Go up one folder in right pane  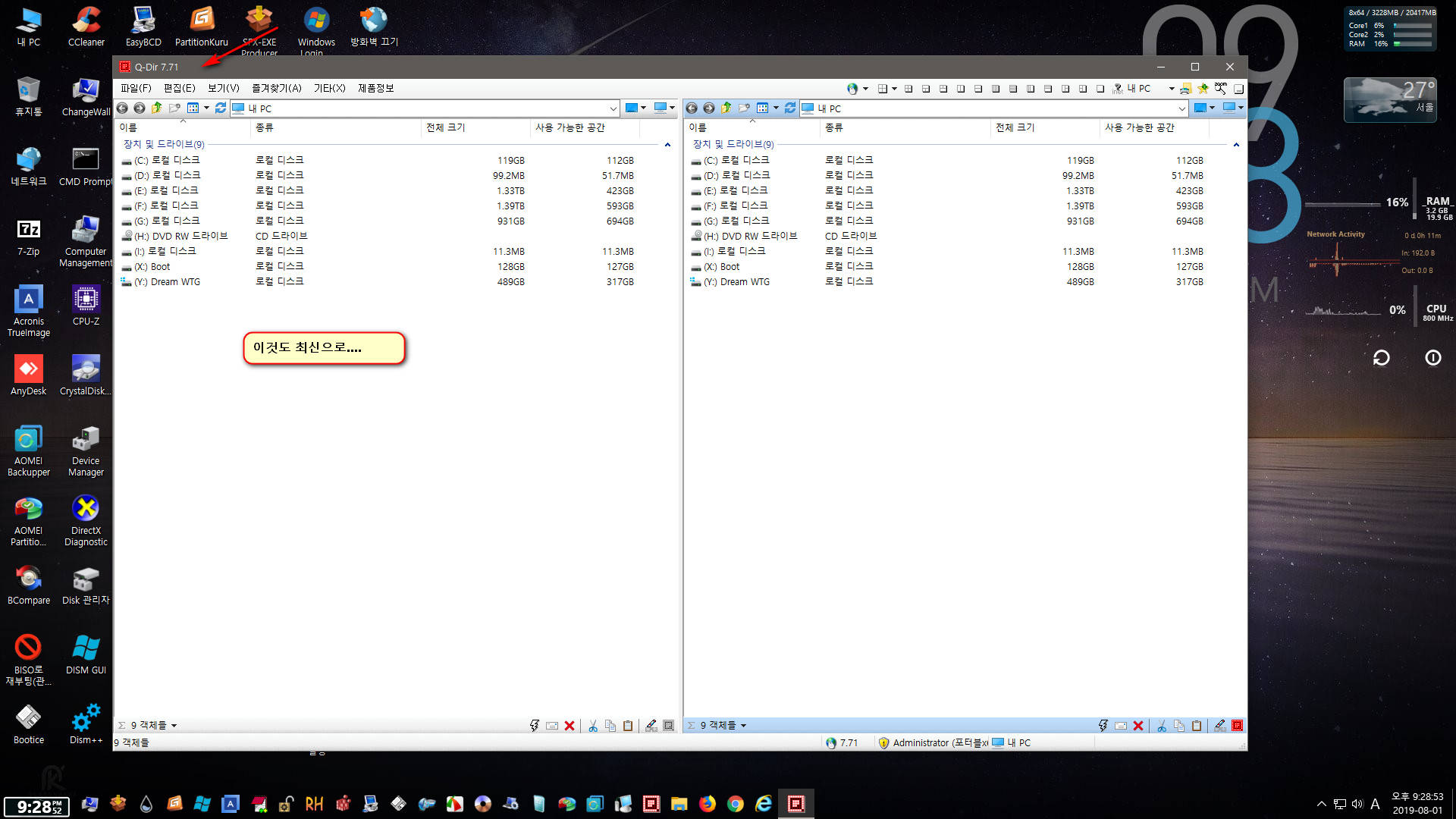tap(726, 108)
